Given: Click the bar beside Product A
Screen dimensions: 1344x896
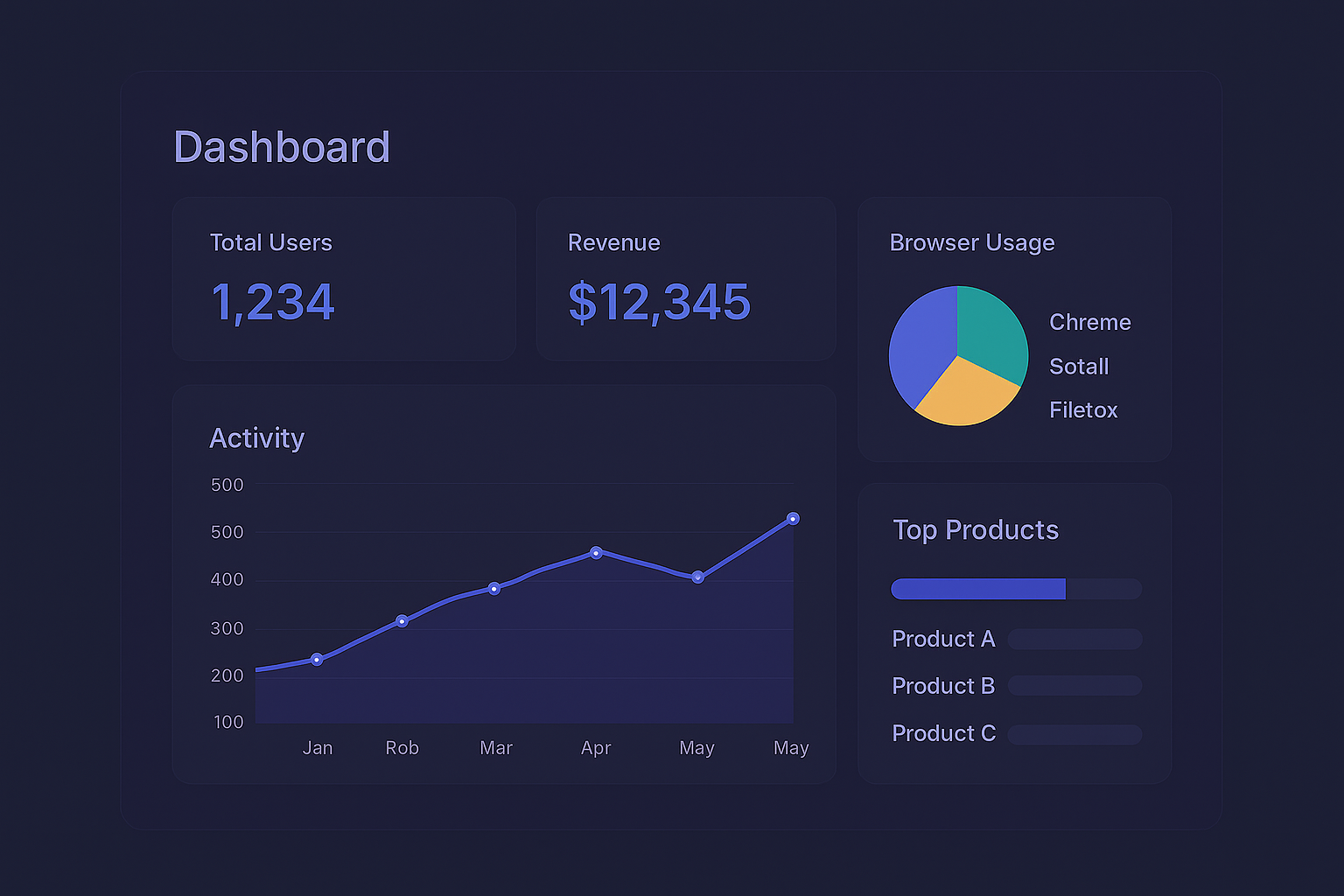Looking at the screenshot, I should click(x=1074, y=640).
